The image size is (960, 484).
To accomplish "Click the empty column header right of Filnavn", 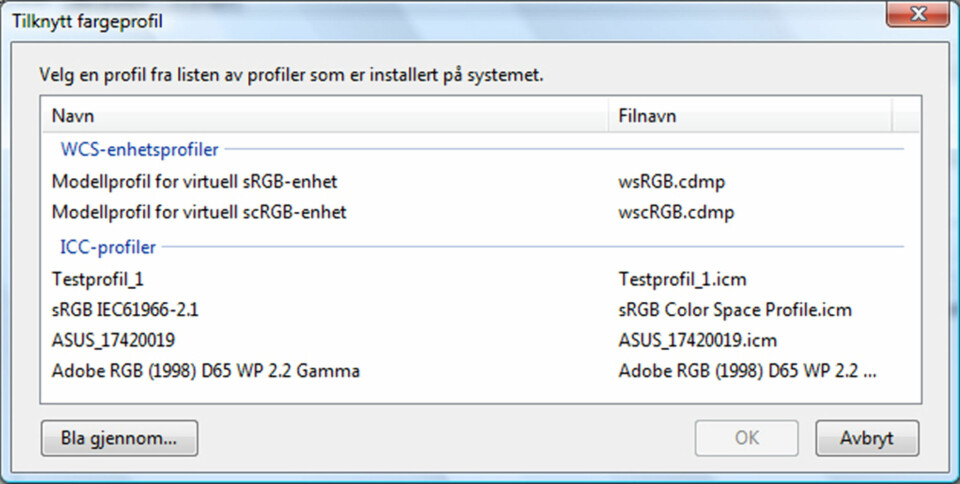I will point(905,116).
